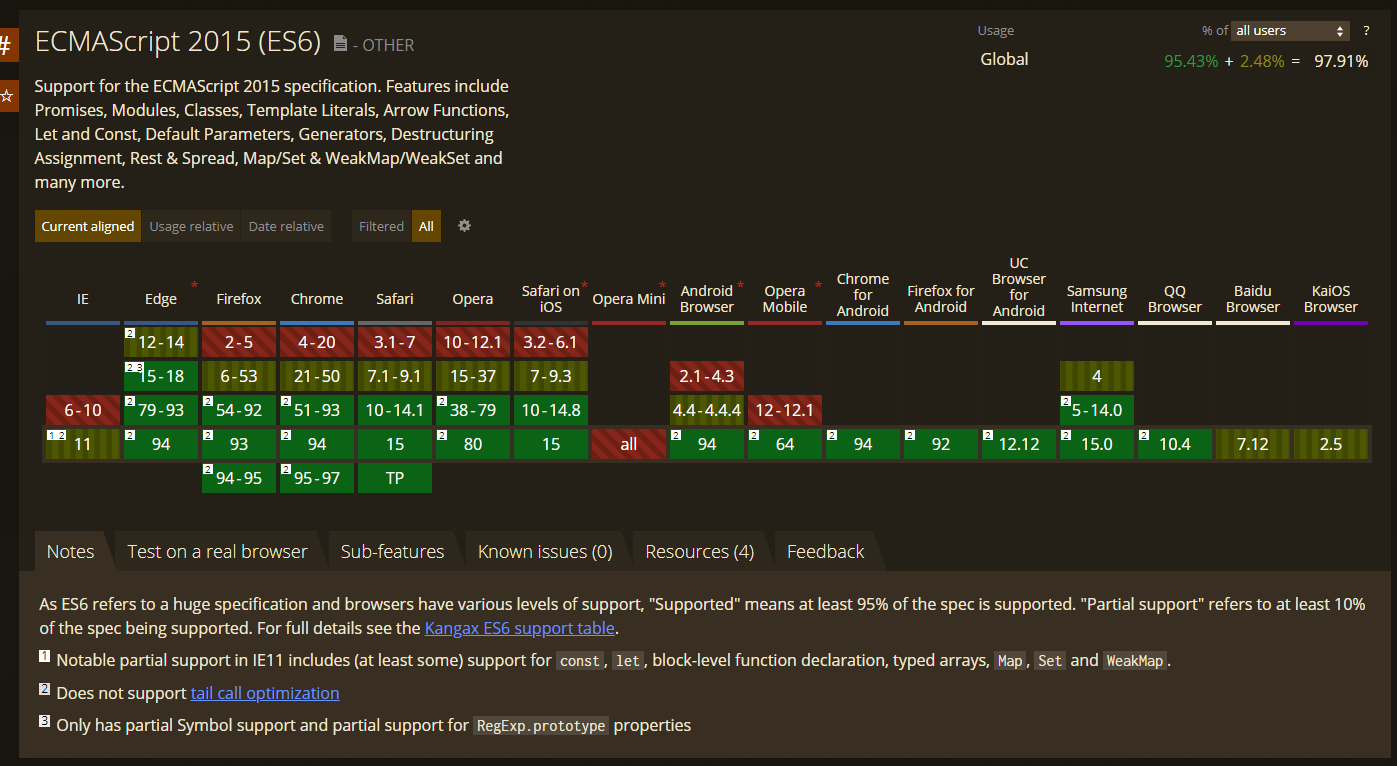
Task: Select the Firefox 6-53 version cell
Action: (239, 376)
